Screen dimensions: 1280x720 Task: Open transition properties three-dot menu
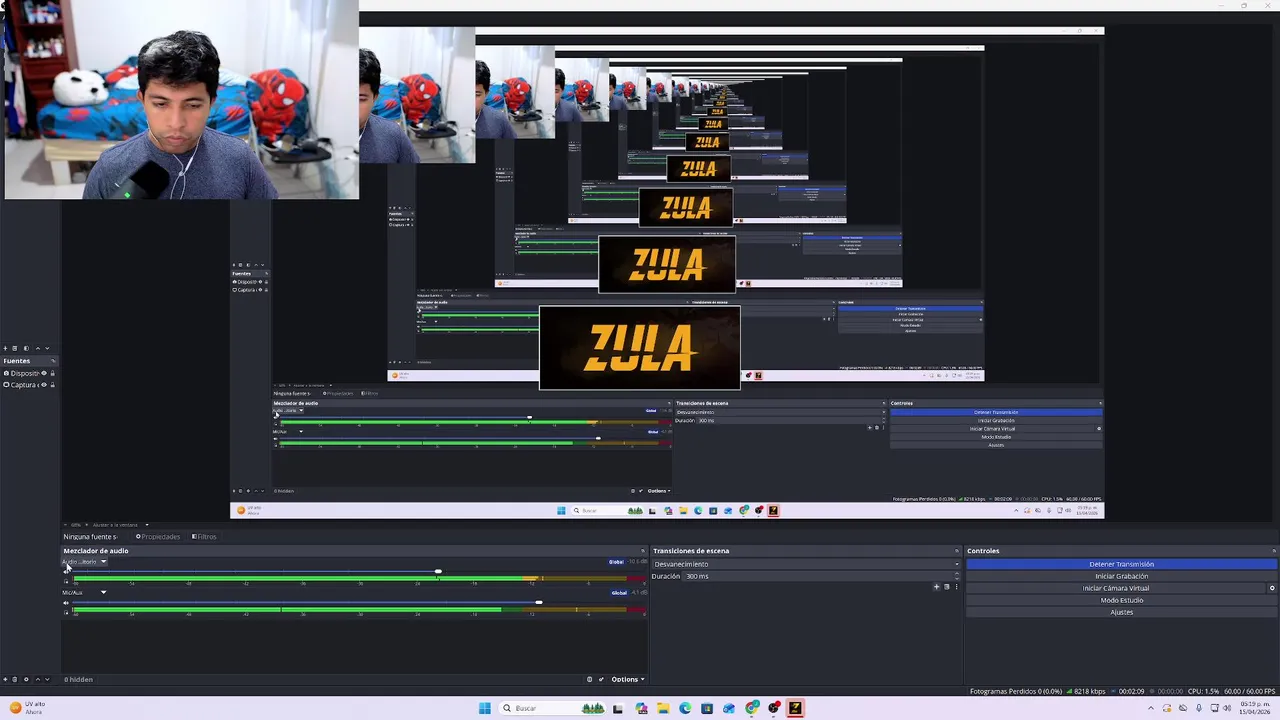957,587
